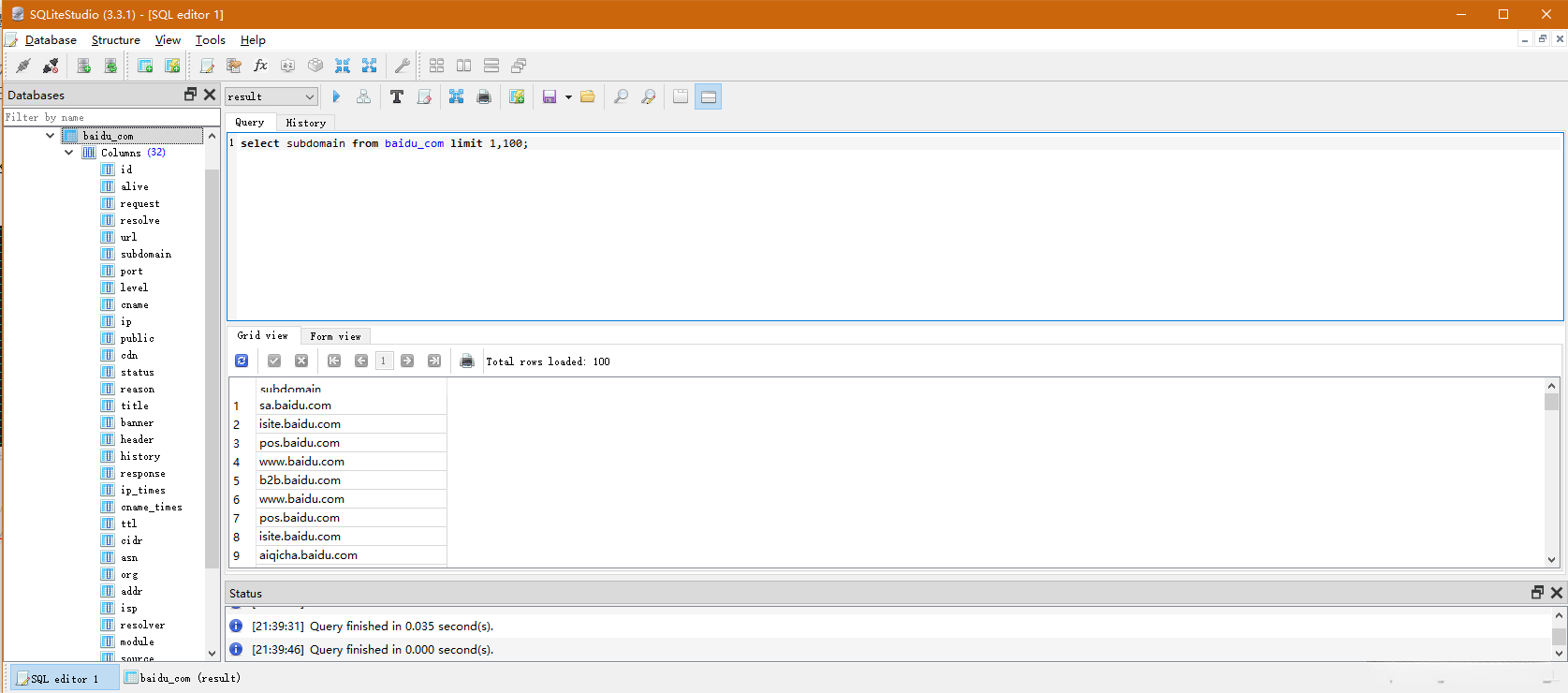Image resolution: width=1568 pixels, height=693 pixels.
Task: Open the extension manager brick icon
Action: pyautogui.click(x=315, y=66)
